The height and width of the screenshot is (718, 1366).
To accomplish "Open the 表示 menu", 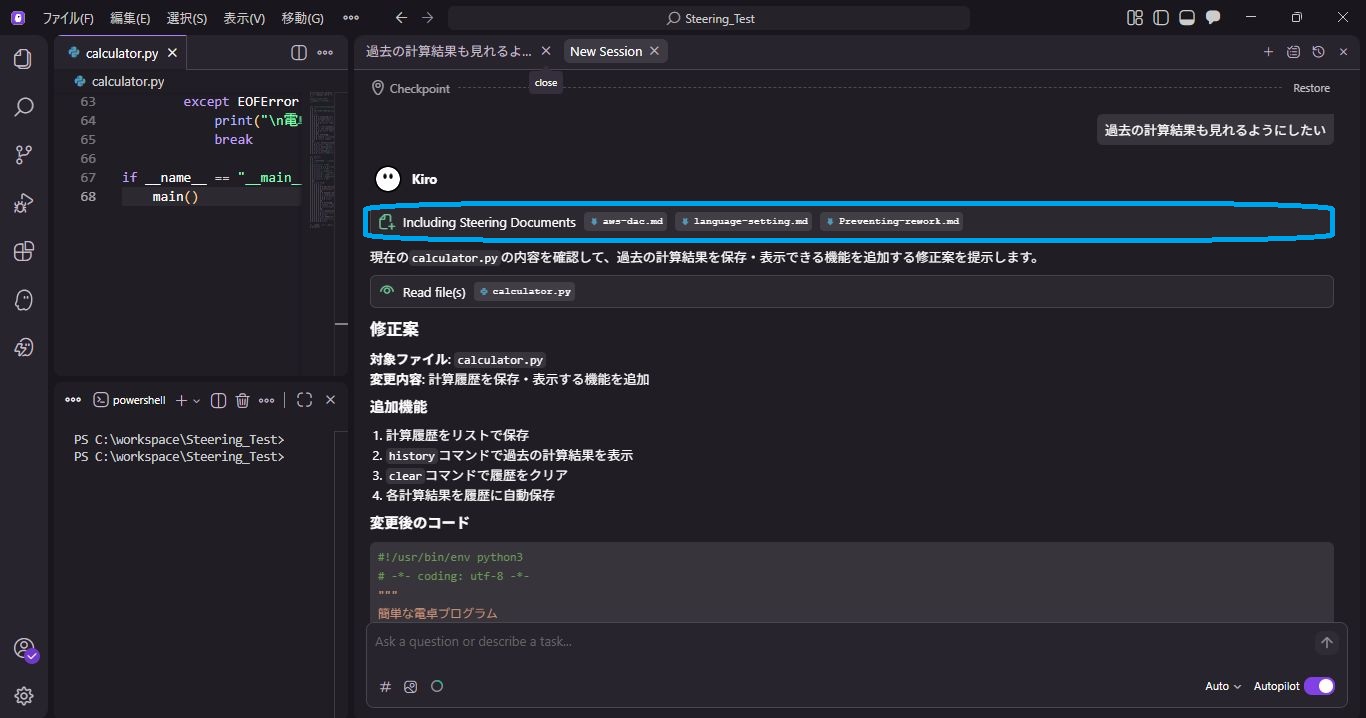I will (x=242, y=17).
